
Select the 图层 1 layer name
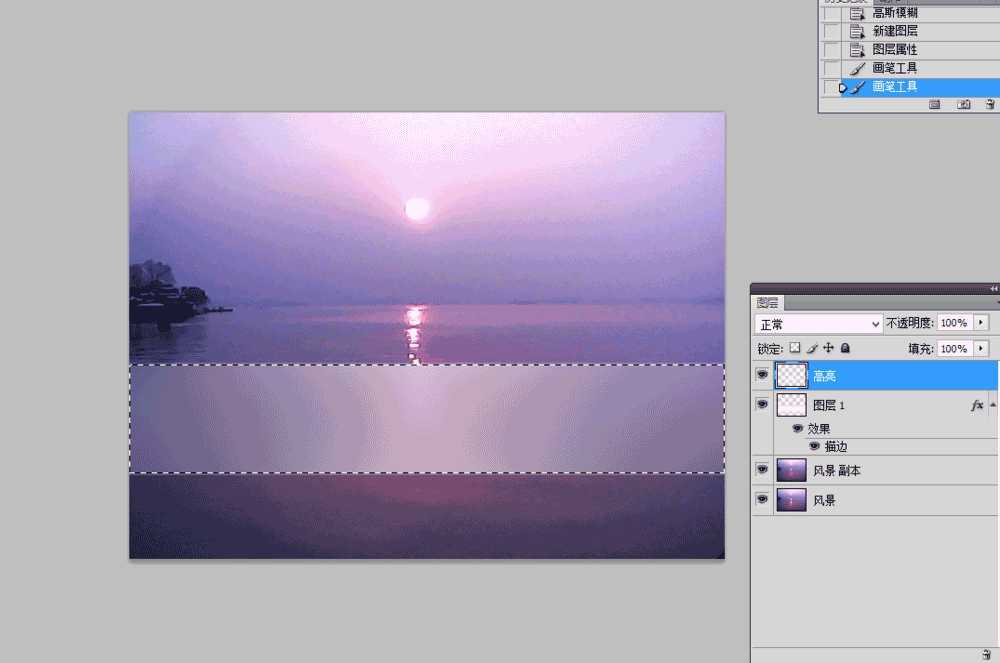click(x=828, y=405)
